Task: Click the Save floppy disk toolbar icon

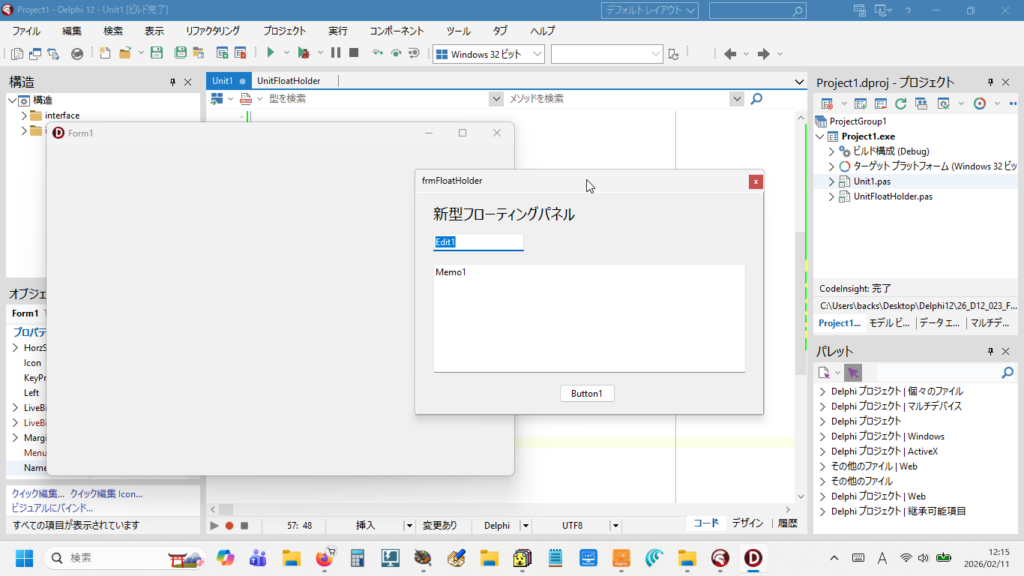Action: (x=157, y=53)
